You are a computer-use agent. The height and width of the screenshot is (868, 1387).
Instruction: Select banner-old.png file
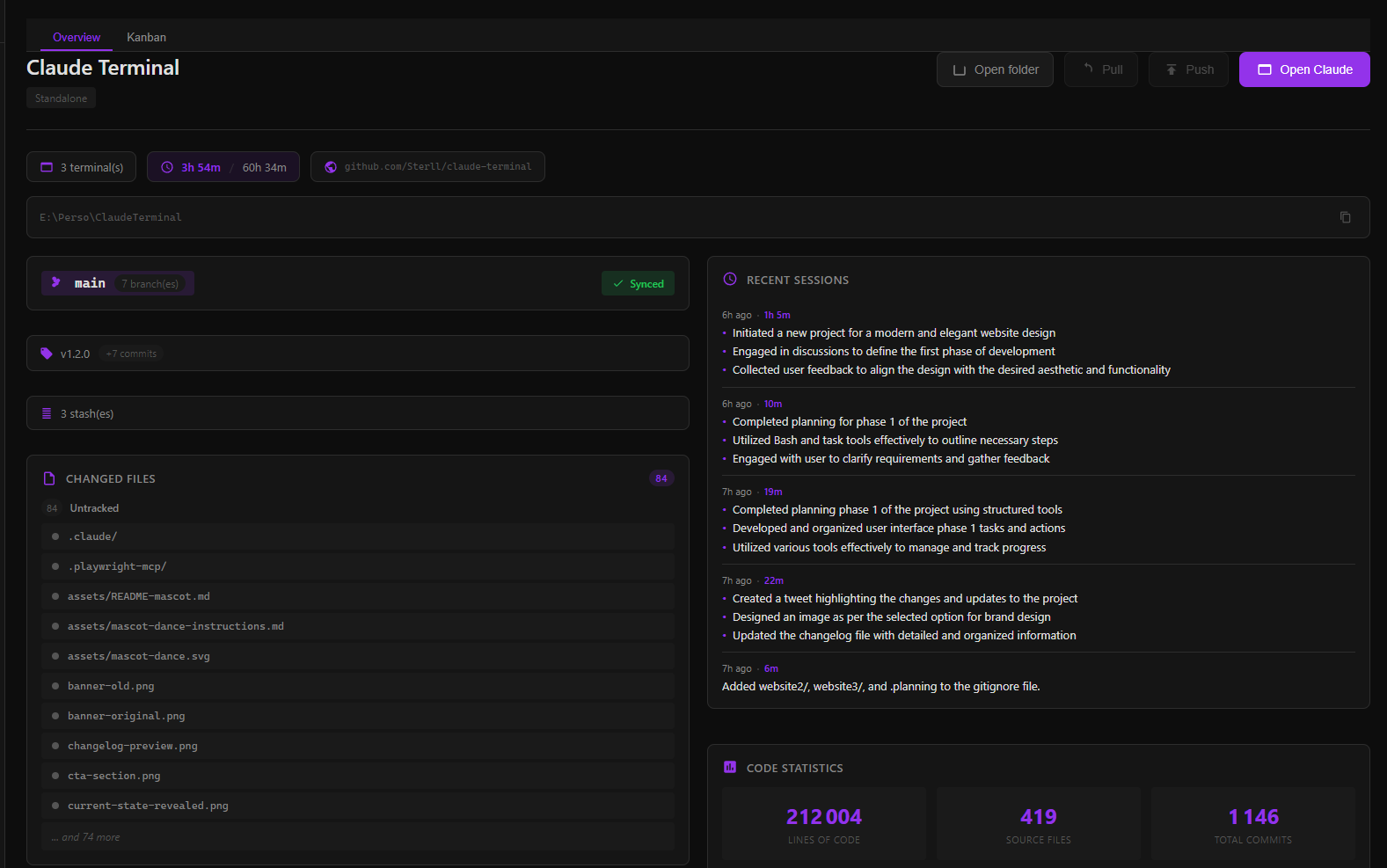[358, 686]
